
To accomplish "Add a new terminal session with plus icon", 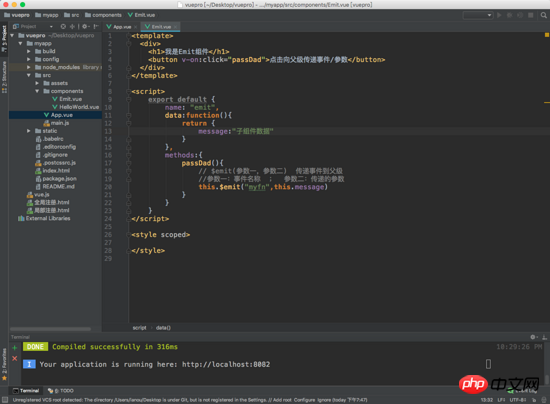I will (14, 348).
